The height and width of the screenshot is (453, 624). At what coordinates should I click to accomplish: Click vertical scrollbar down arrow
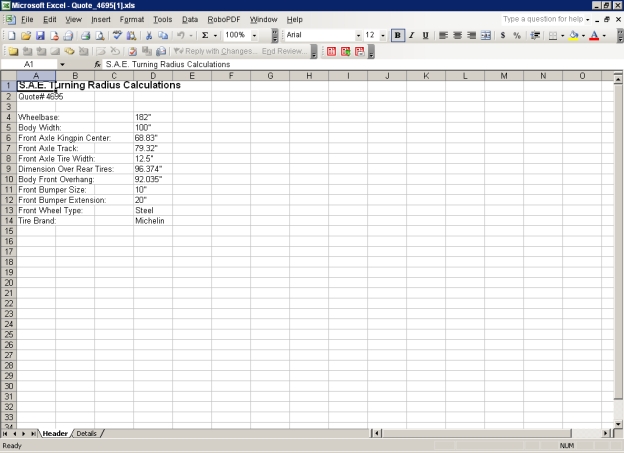click(618, 424)
